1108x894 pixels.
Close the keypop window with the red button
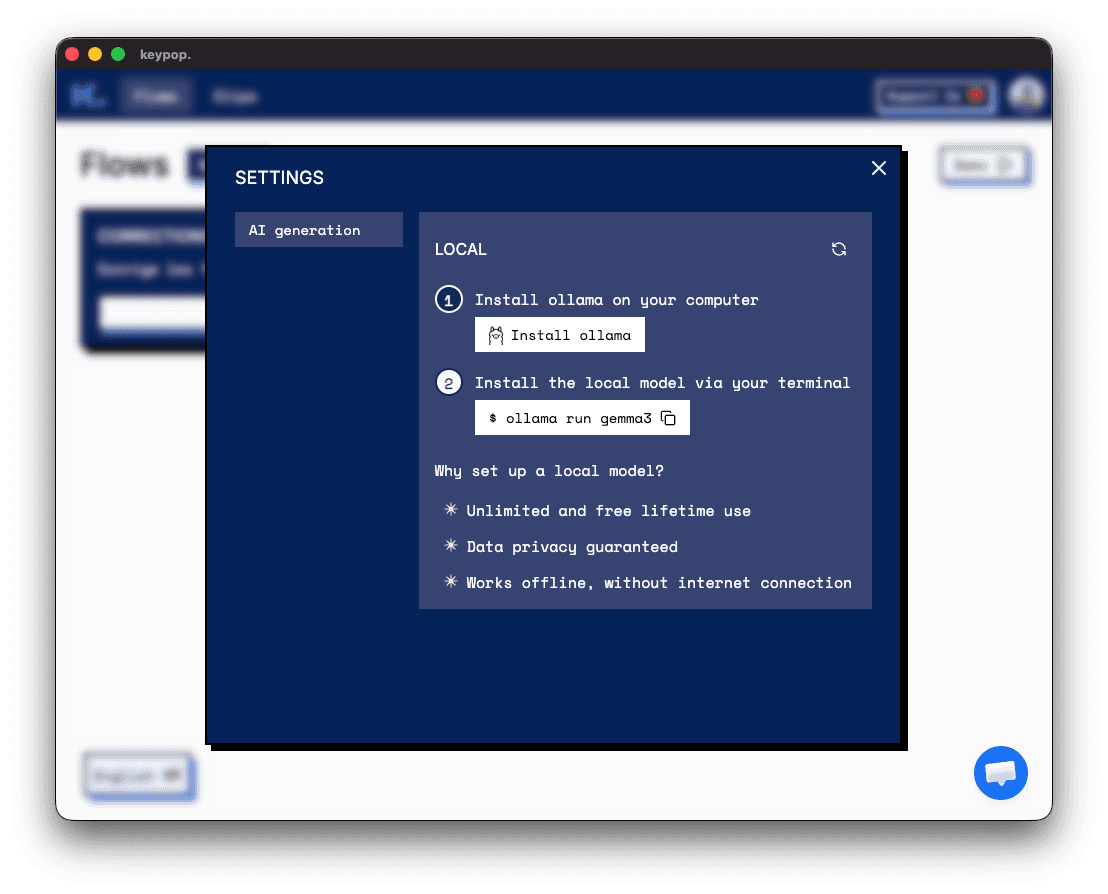[x=72, y=54]
